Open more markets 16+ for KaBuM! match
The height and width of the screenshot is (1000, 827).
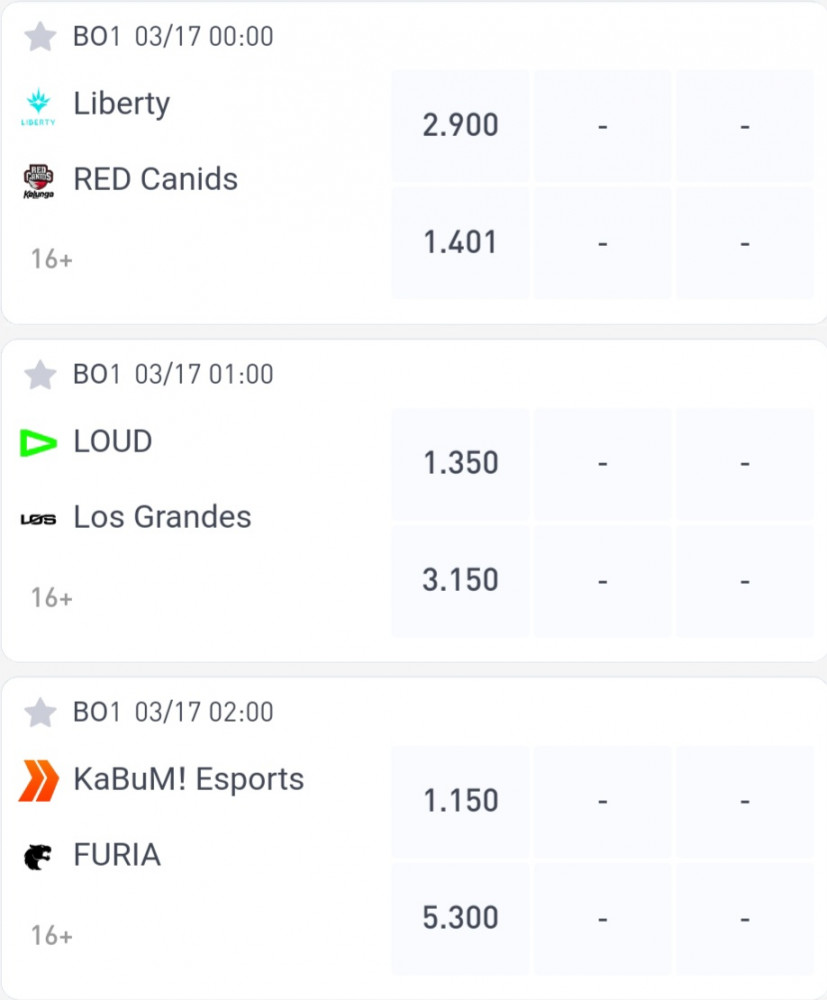point(52,936)
